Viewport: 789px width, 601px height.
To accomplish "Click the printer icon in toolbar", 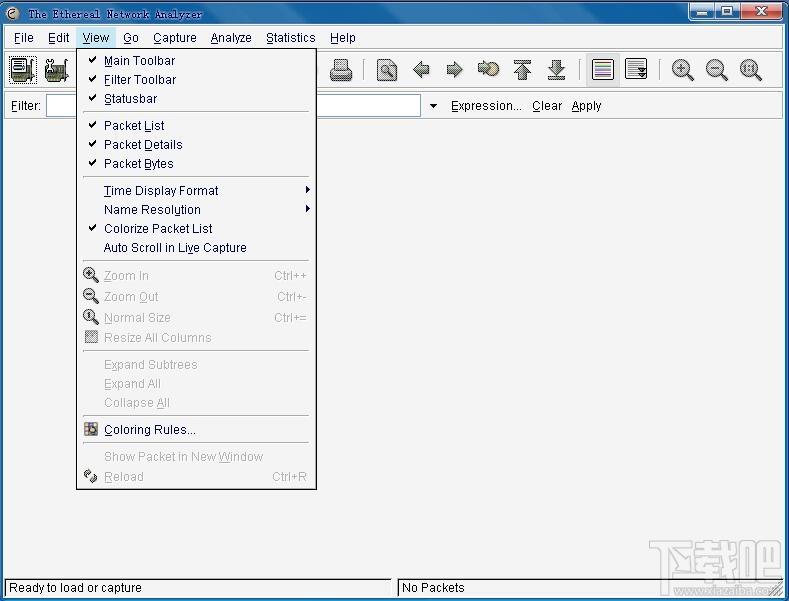I will [x=341, y=69].
